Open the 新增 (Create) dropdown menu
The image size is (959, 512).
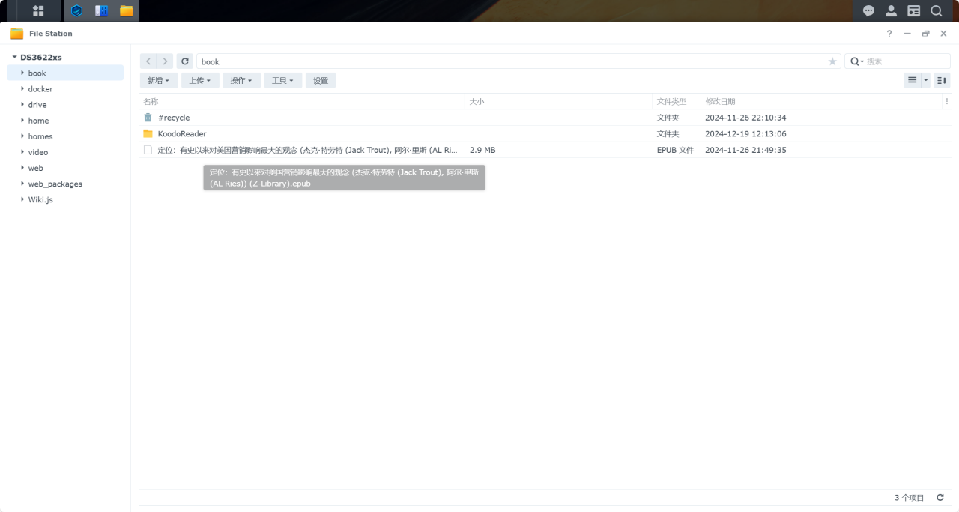(159, 80)
